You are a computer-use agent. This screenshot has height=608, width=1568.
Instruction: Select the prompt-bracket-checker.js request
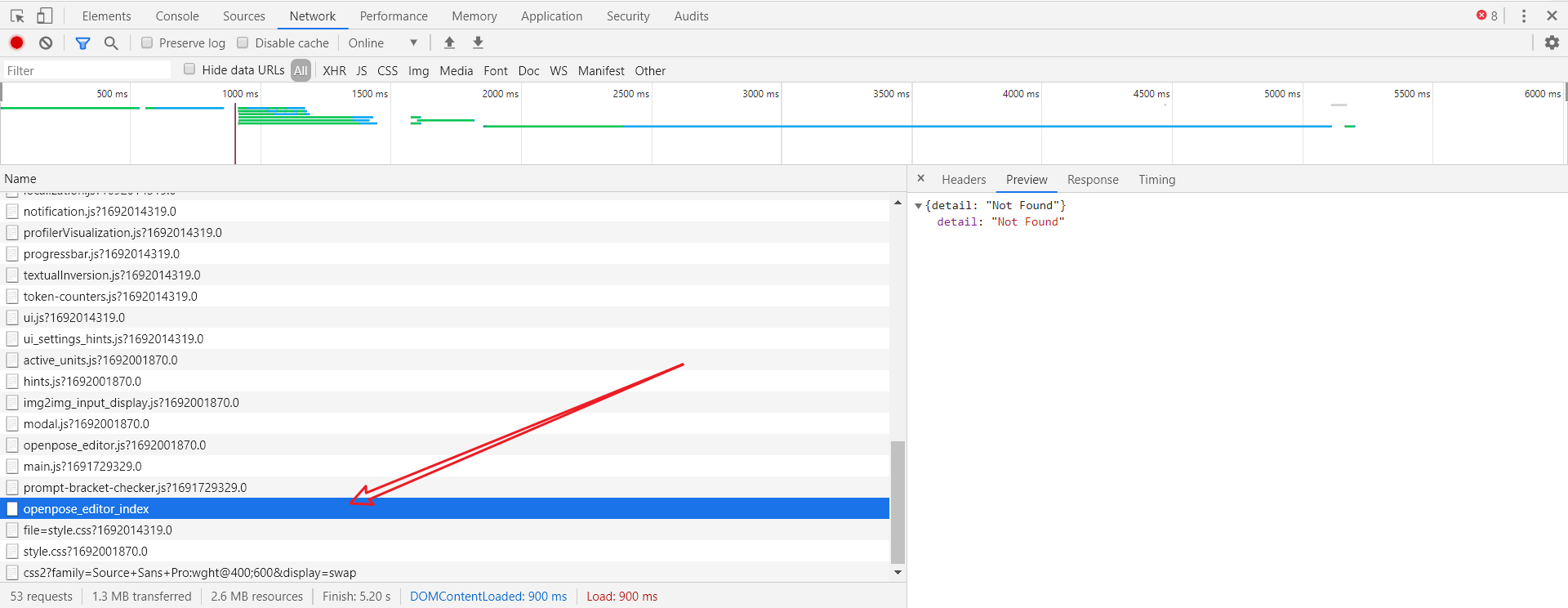tap(445, 487)
